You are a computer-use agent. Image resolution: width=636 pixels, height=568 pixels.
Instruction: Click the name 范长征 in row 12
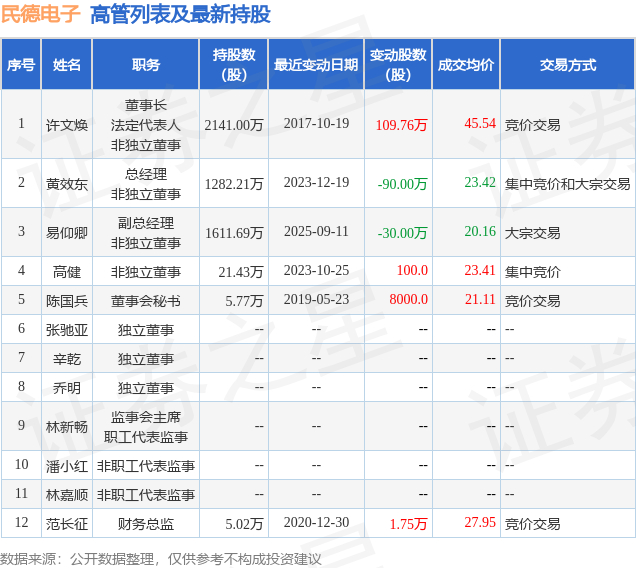(x=67, y=524)
